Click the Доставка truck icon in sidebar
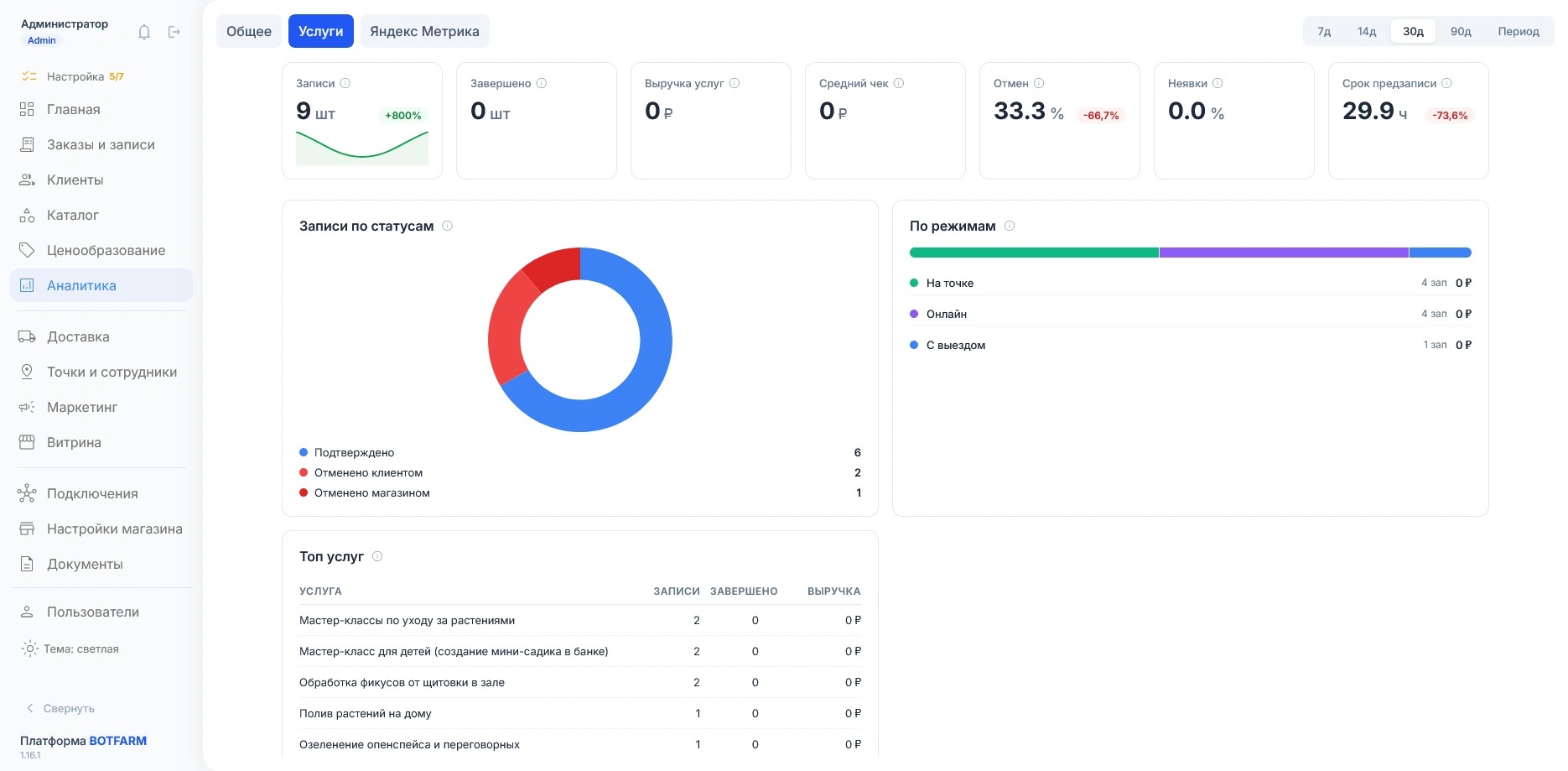This screenshot has width=1568, height=771. (27, 336)
